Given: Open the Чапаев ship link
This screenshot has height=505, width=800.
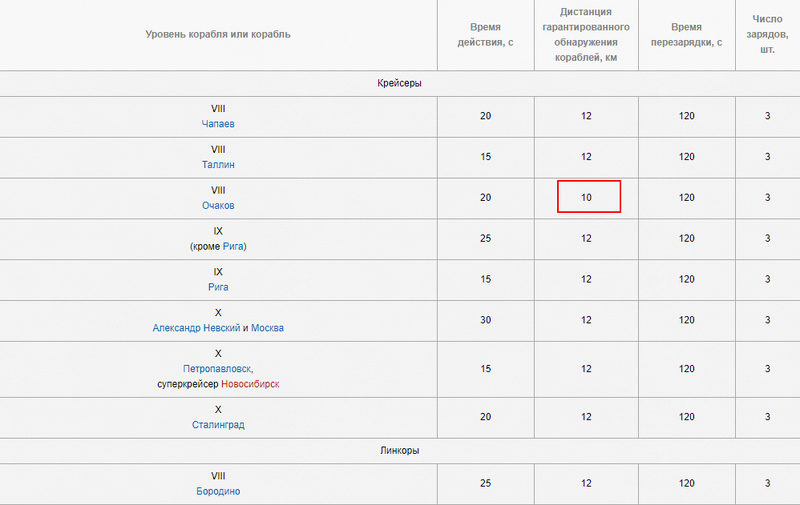Looking at the screenshot, I should coord(218,124).
